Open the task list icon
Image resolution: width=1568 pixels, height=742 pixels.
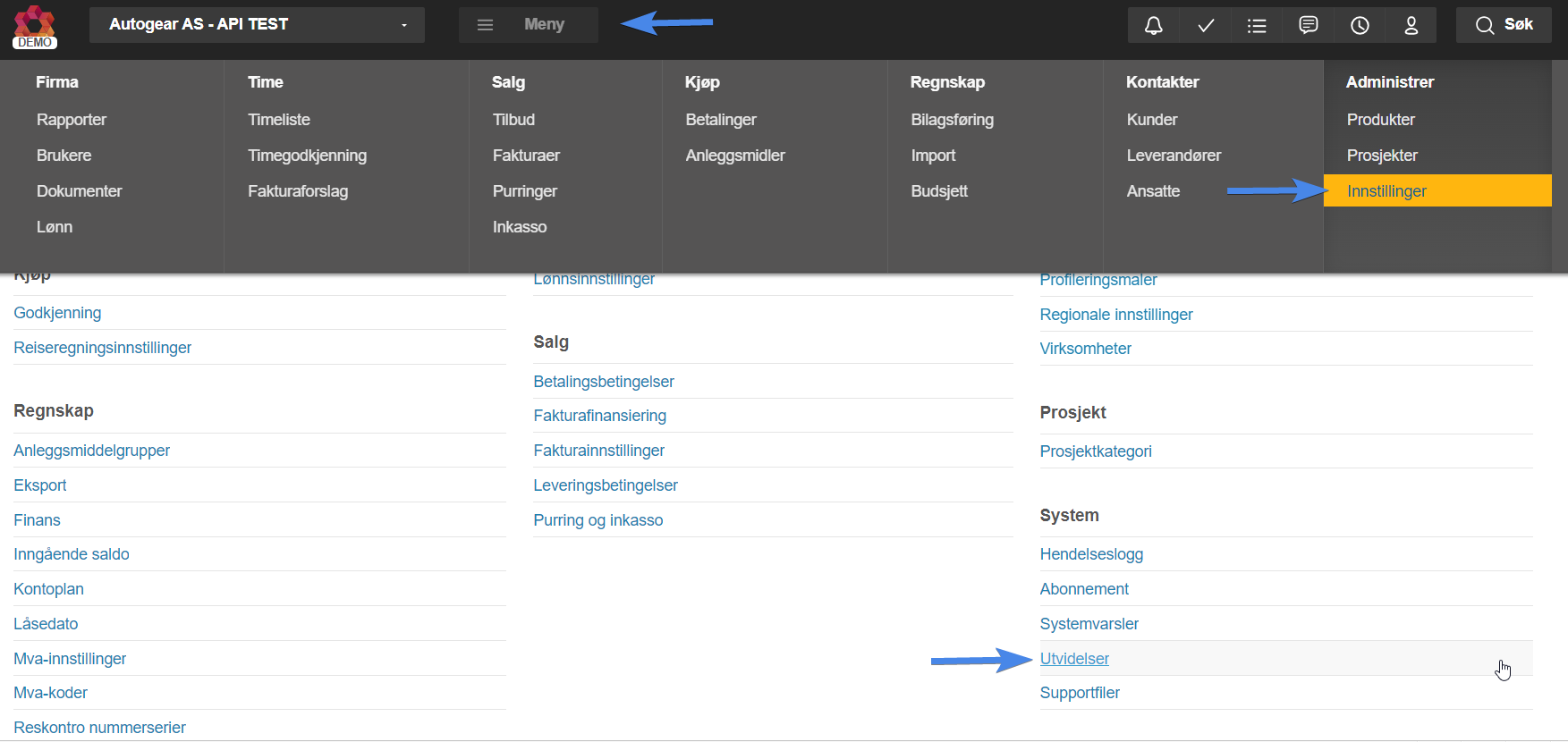1257,25
